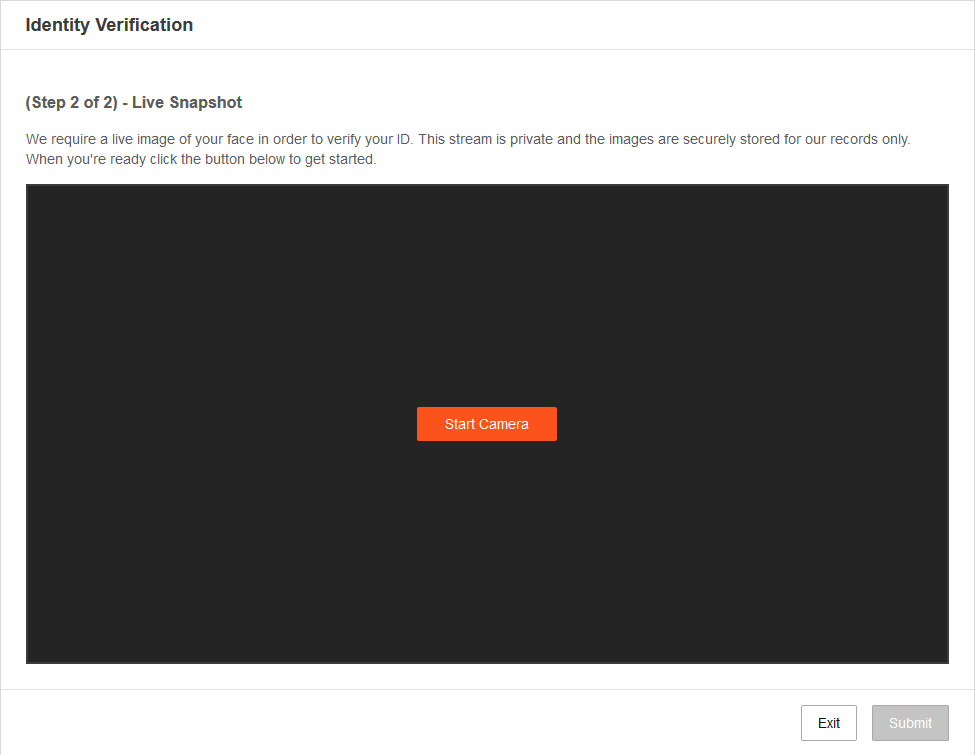Image resolution: width=975 pixels, height=755 pixels.
Task: Click the text "verify your ID"
Action: click(x=369, y=139)
